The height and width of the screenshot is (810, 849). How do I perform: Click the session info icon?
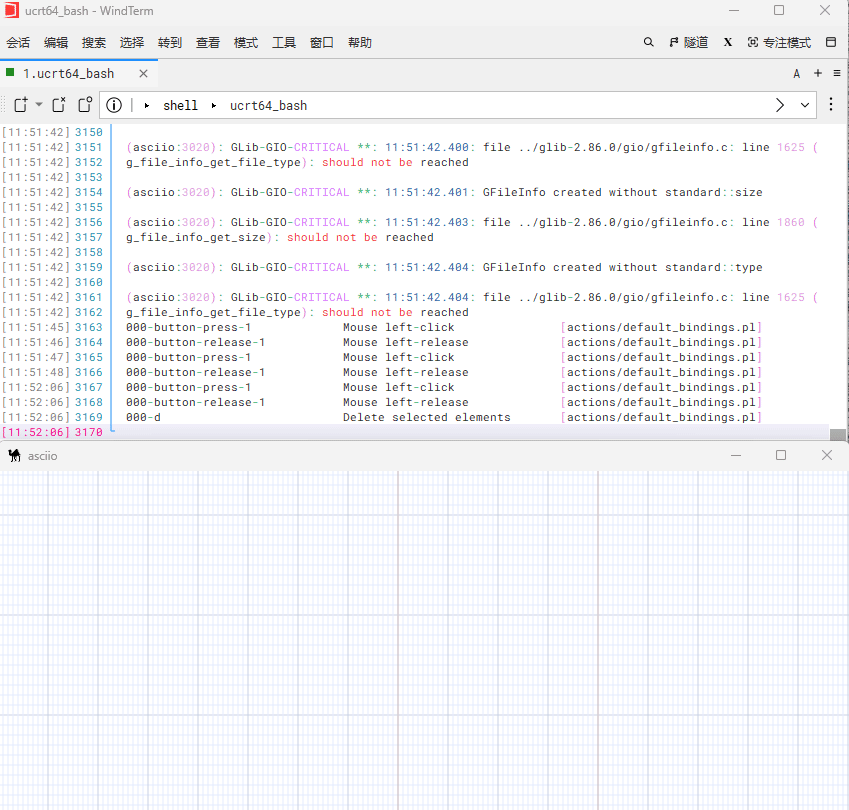coord(114,105)
